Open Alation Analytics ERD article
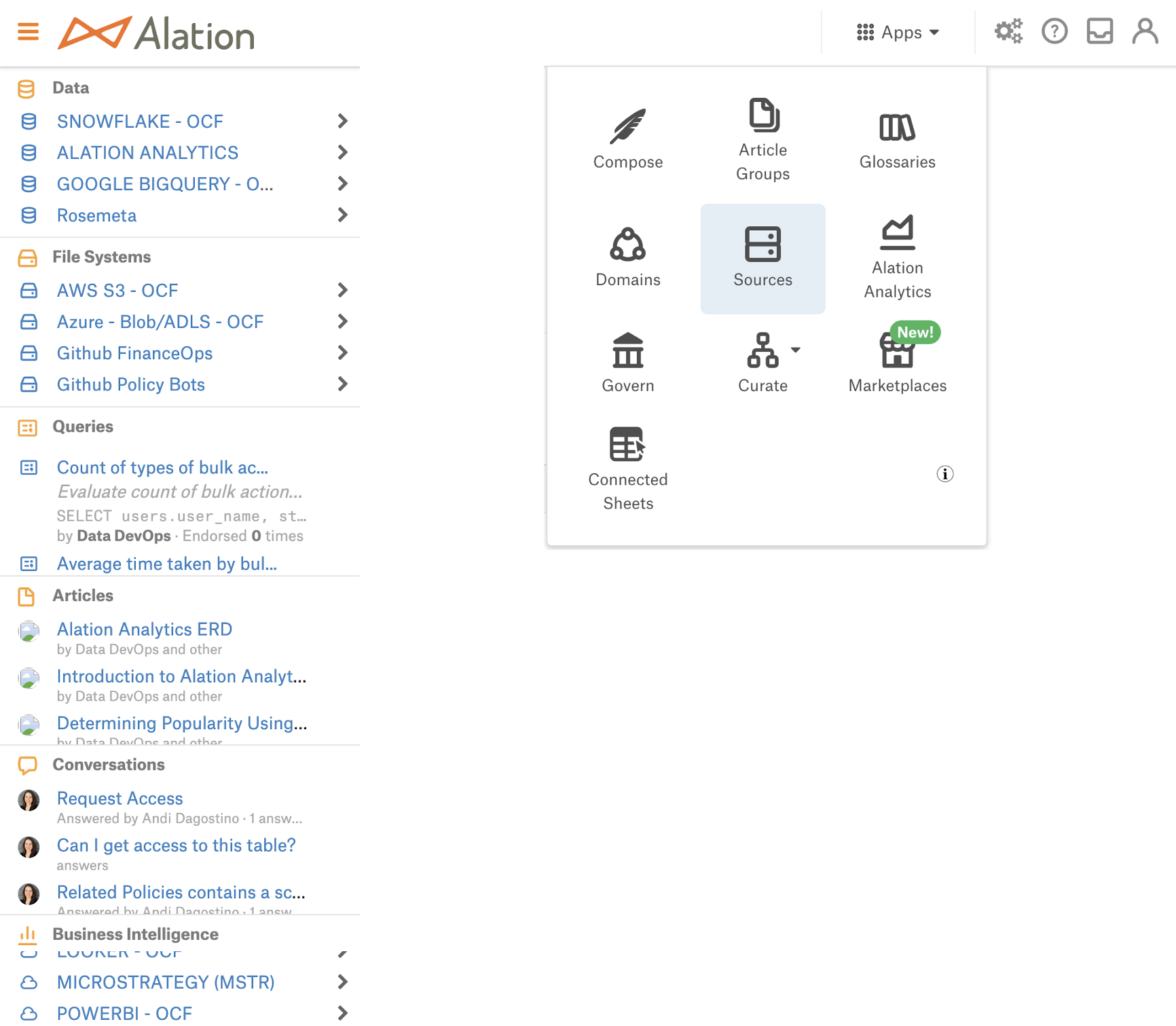The width and height of the screenshot is (1176, 1026). tap(145, 629)
